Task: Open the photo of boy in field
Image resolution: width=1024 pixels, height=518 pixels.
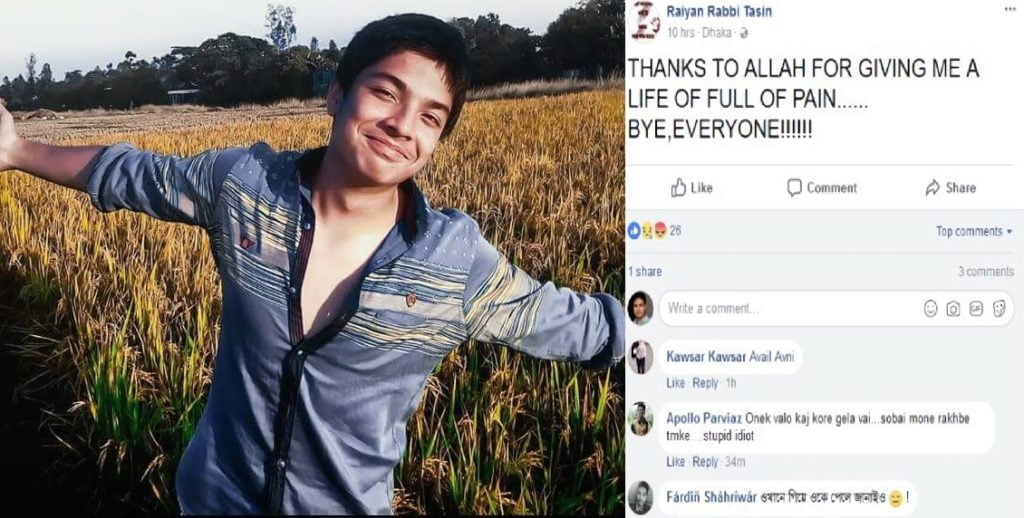Action: point(310,260)
